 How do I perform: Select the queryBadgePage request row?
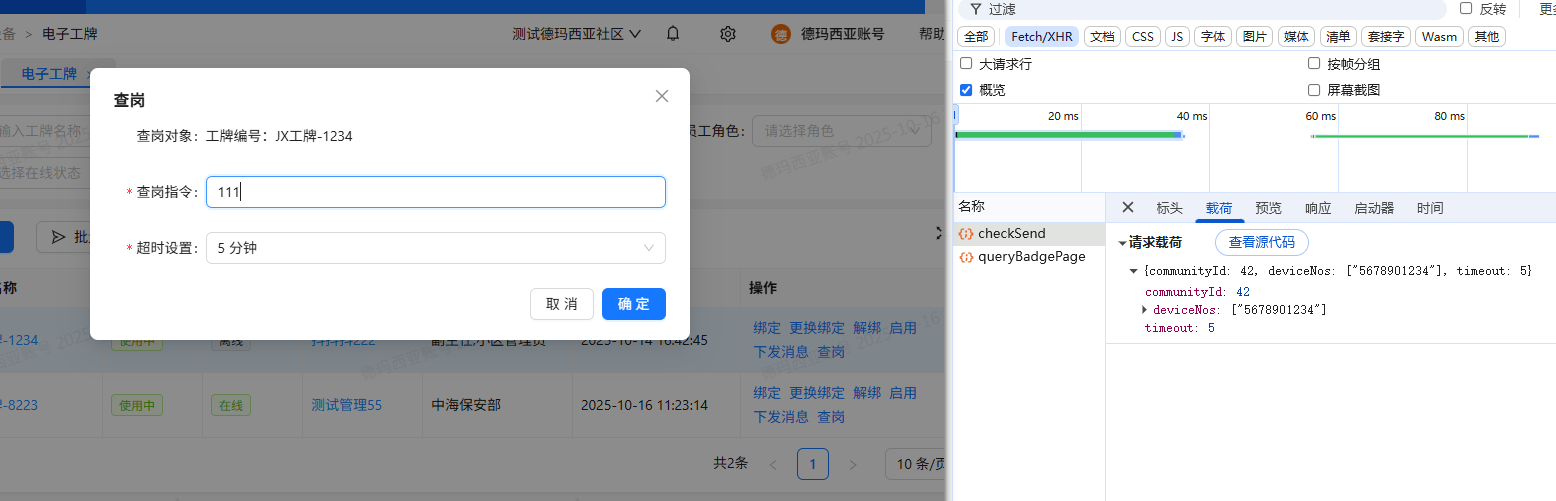pyautogui.click(x=1029, y=257)
